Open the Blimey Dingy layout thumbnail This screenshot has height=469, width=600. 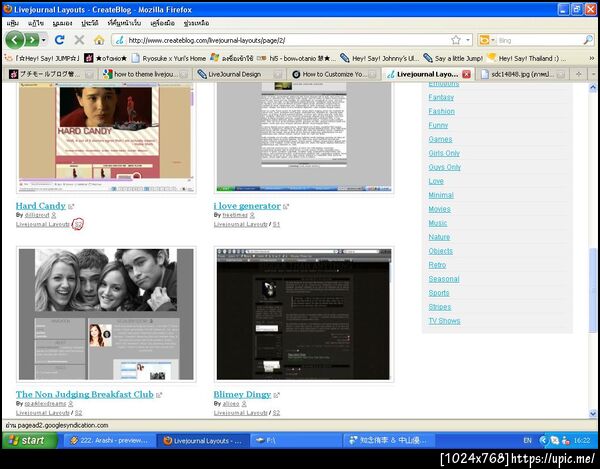tap(304, 314)
